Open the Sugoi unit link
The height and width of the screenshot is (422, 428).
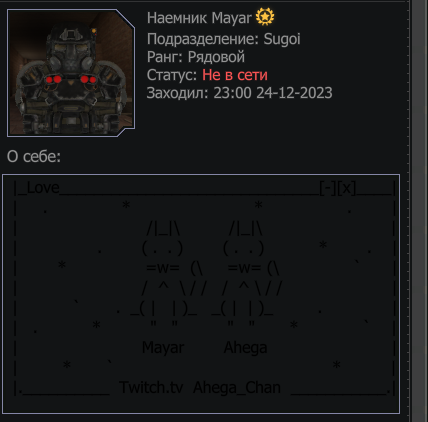pyautogui.click(x=282, y=39)
